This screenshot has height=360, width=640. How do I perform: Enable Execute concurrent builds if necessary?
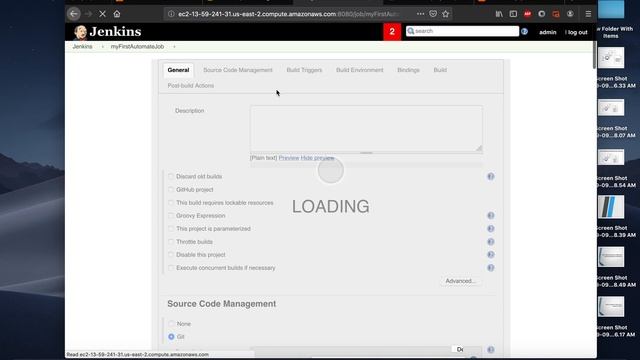point(171,268)
